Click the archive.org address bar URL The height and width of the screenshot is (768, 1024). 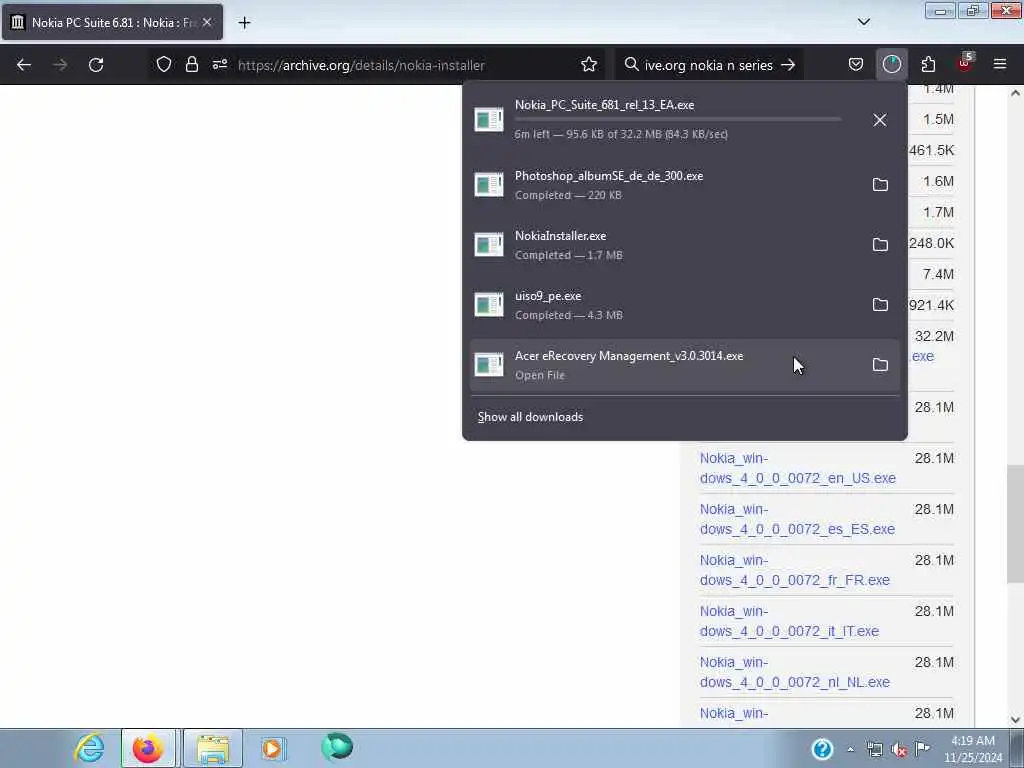tap(361, 65)
